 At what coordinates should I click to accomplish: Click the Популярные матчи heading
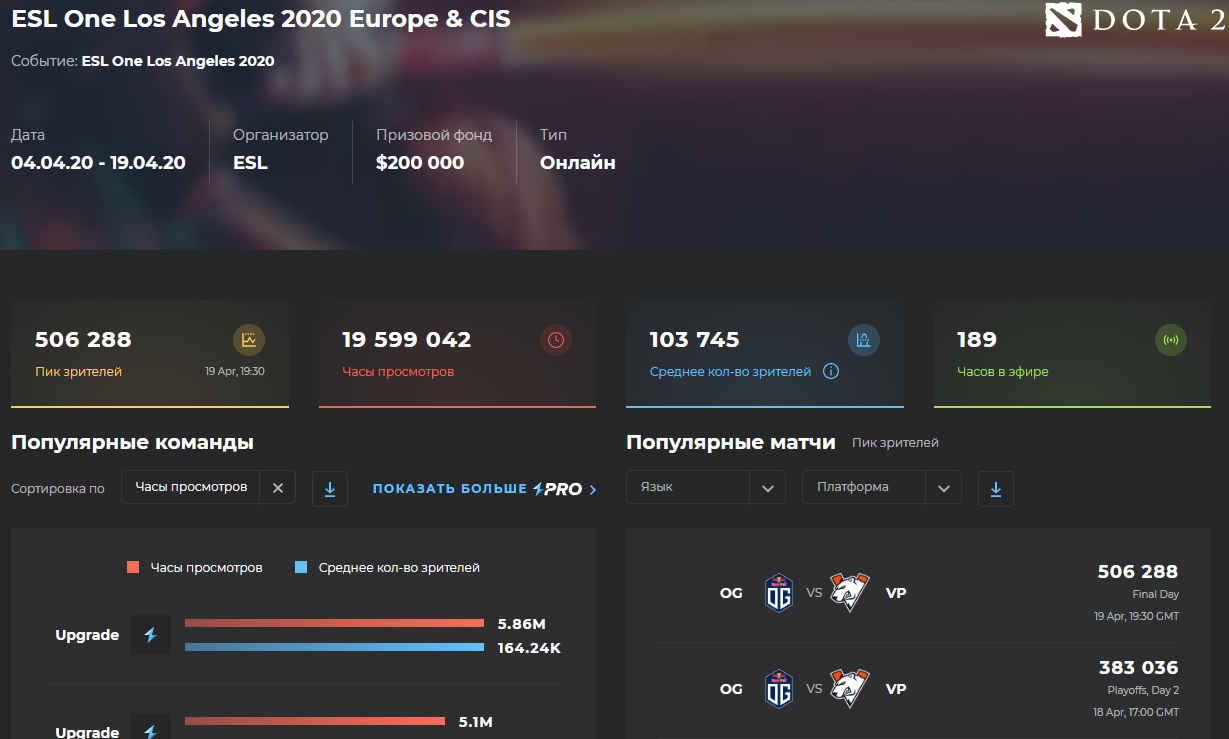731,442
